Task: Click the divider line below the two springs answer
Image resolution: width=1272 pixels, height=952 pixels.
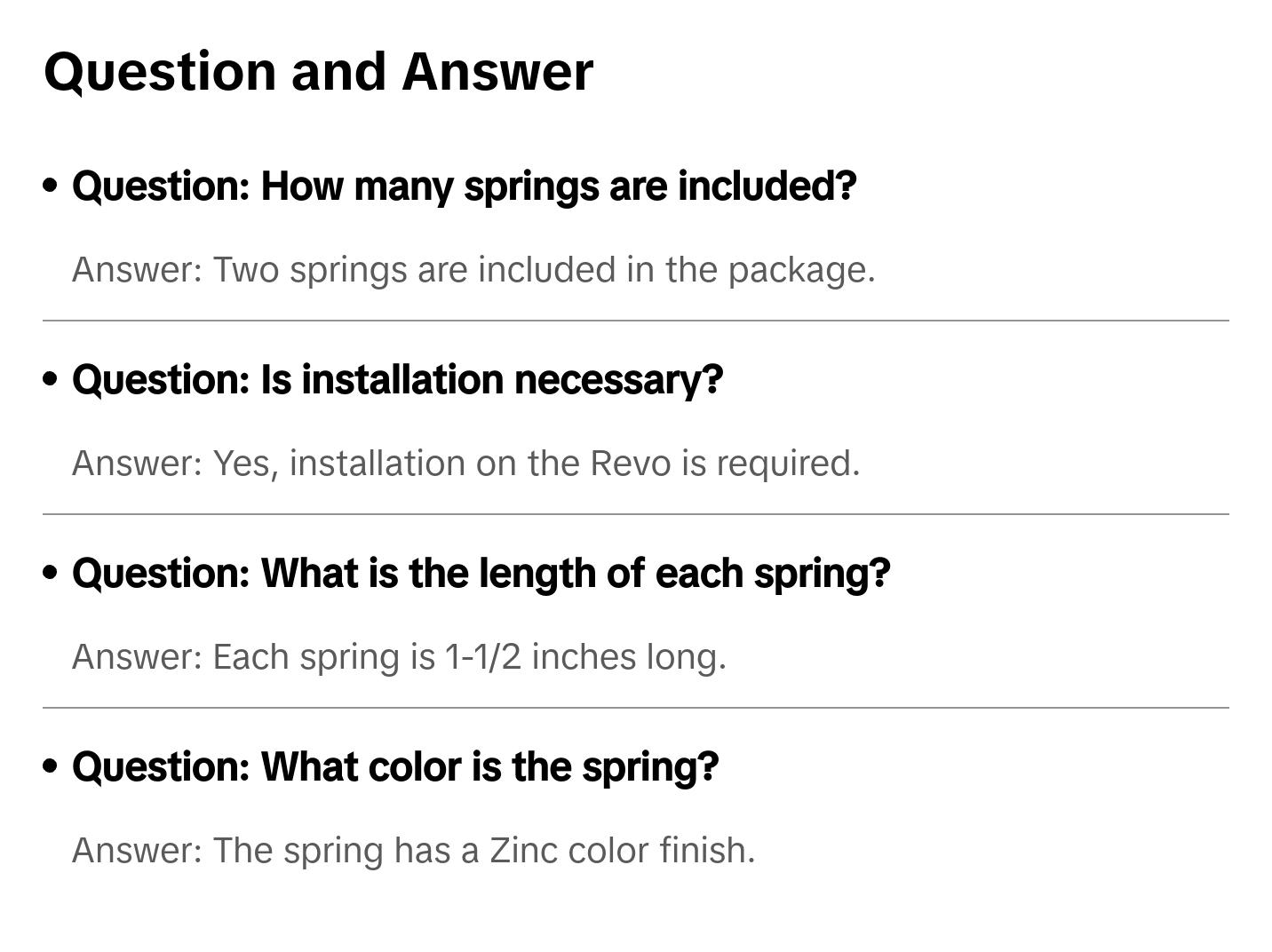Action: [635, 321]
